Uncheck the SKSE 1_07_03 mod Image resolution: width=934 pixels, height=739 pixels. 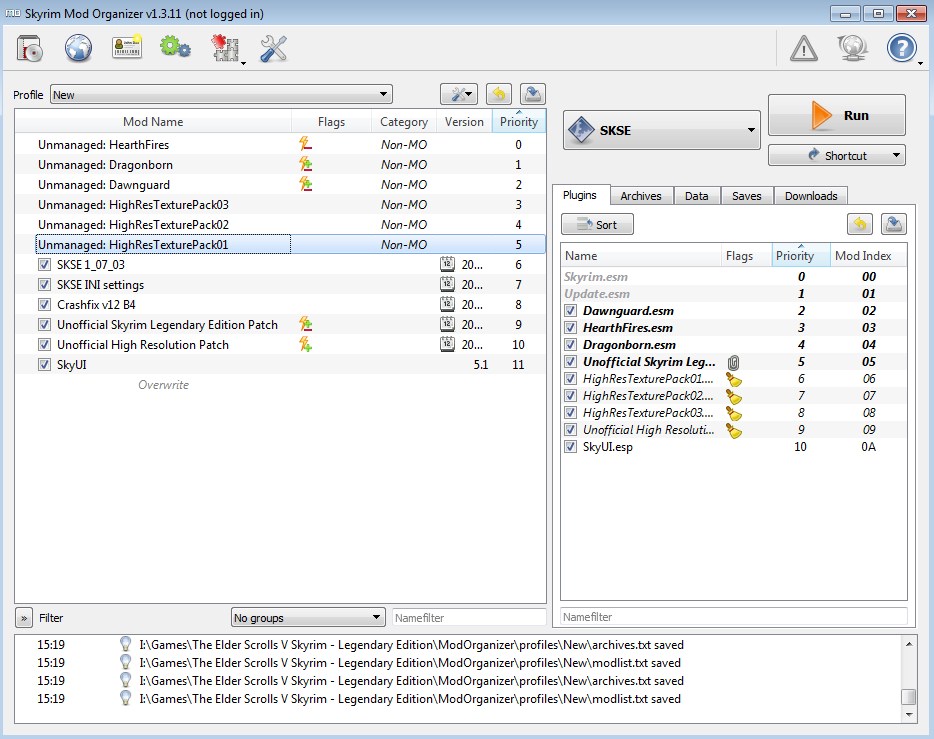pyautogui.click(x=44, y=264)
